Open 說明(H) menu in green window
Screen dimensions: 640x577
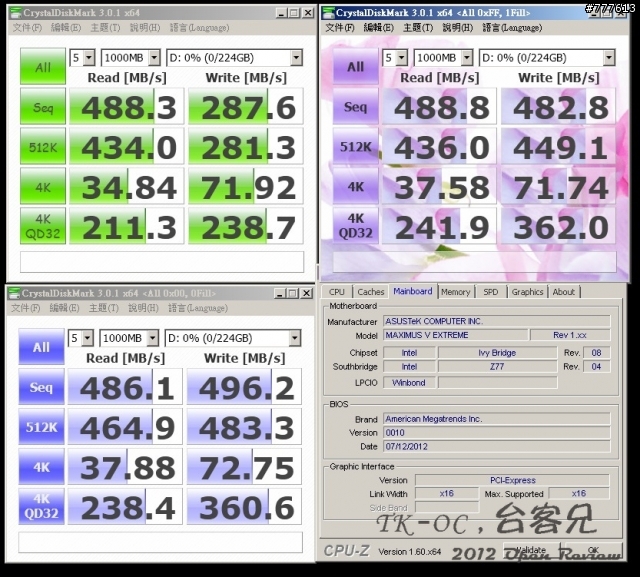click(x=145, y=28)
